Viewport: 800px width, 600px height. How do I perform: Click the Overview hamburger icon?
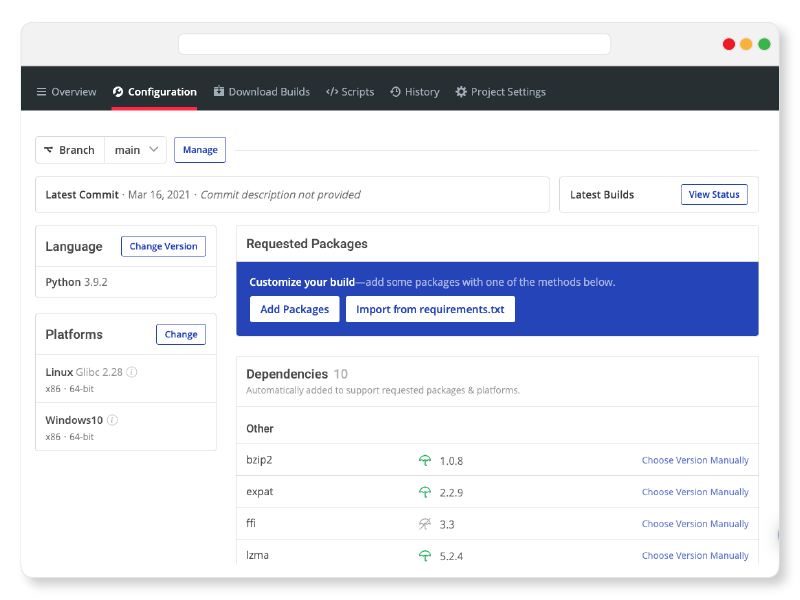(x=41, y=92)
